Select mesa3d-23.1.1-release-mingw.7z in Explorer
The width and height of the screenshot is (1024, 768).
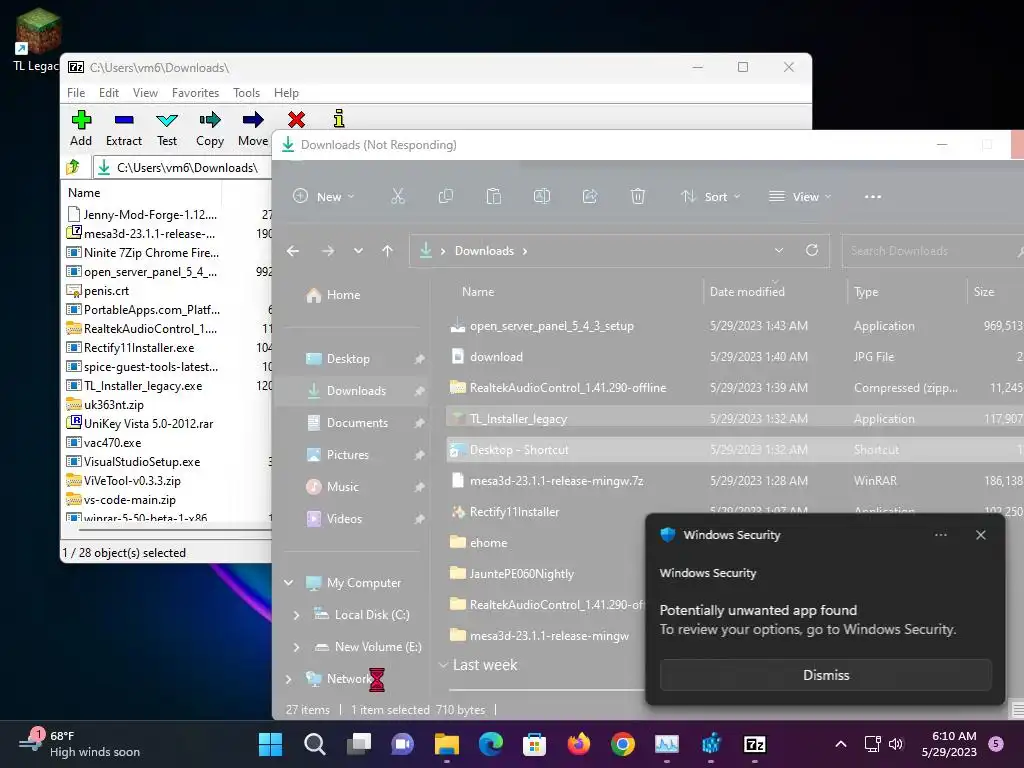pos(556,481)
